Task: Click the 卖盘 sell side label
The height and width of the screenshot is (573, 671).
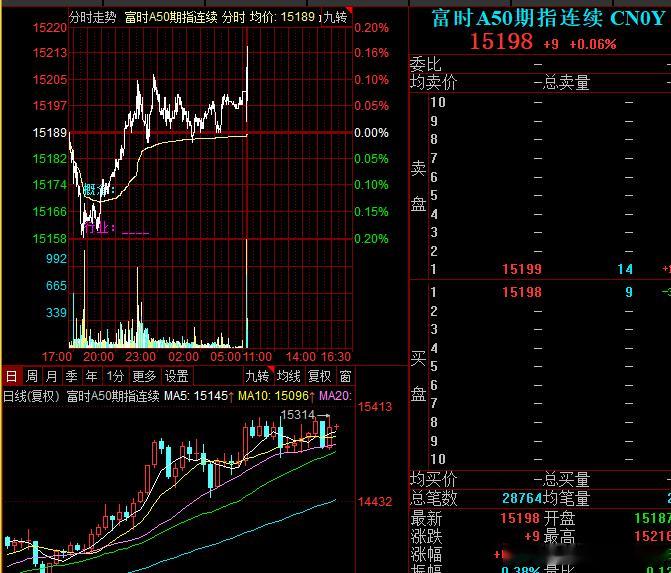Action: (x=419, y=187)
